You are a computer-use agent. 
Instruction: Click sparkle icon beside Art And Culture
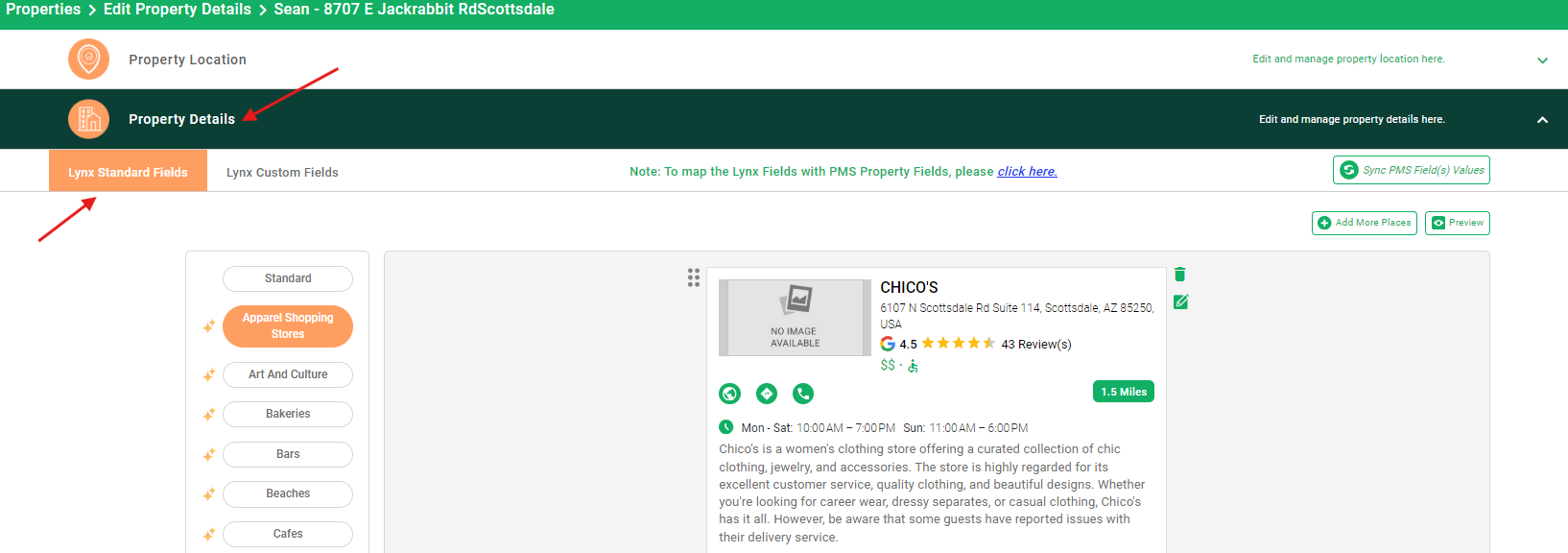(208, 375)
